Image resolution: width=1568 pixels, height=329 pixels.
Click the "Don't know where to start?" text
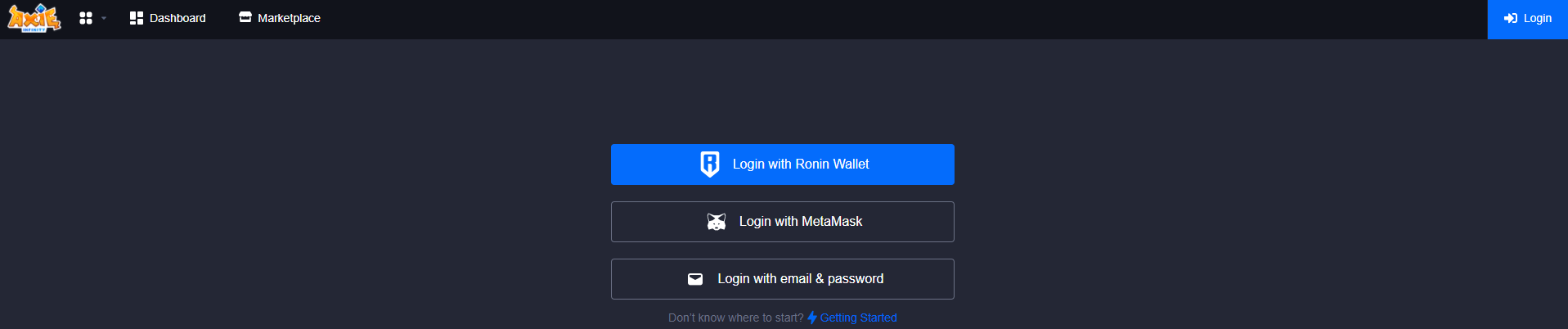click(735, 318)
